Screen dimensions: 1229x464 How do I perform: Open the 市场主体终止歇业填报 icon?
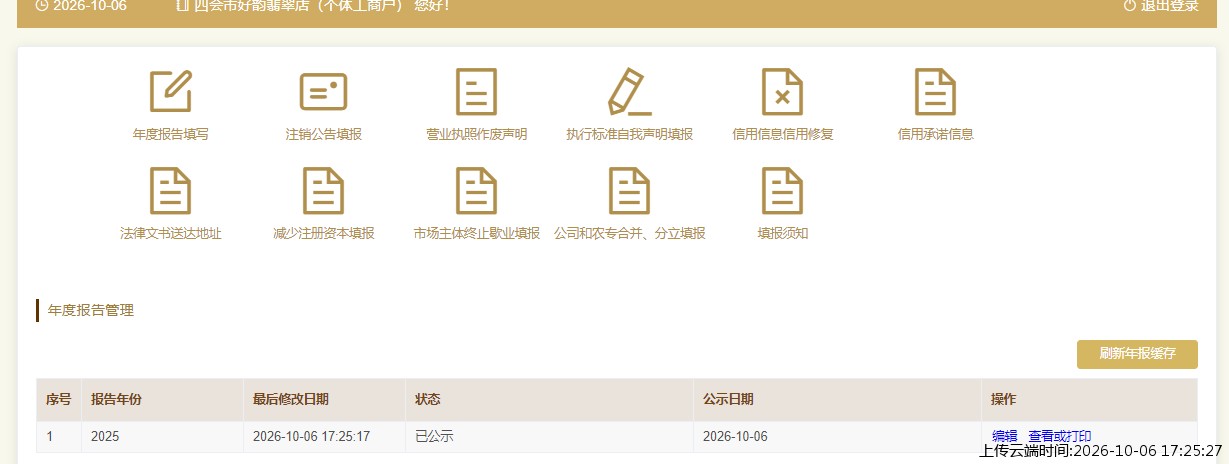(x=476, y=191)
